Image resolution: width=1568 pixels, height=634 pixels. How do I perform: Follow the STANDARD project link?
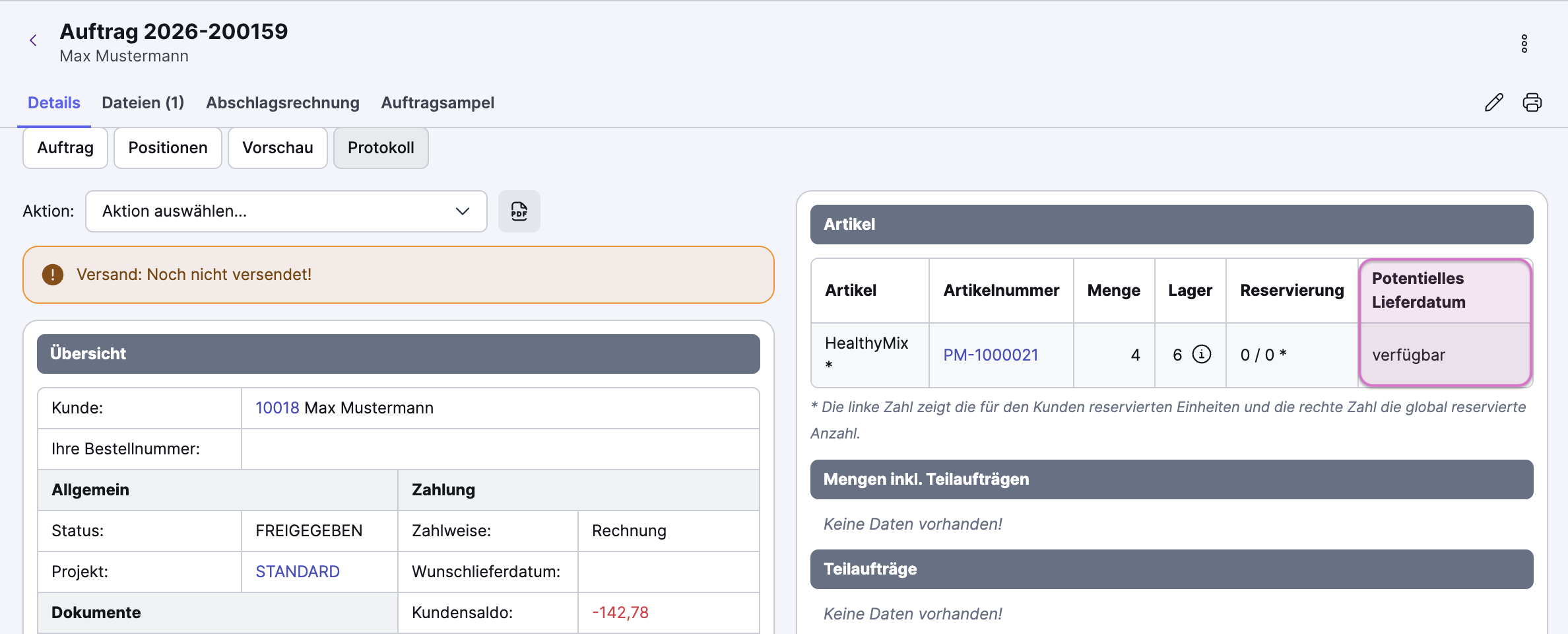point(298,572)
